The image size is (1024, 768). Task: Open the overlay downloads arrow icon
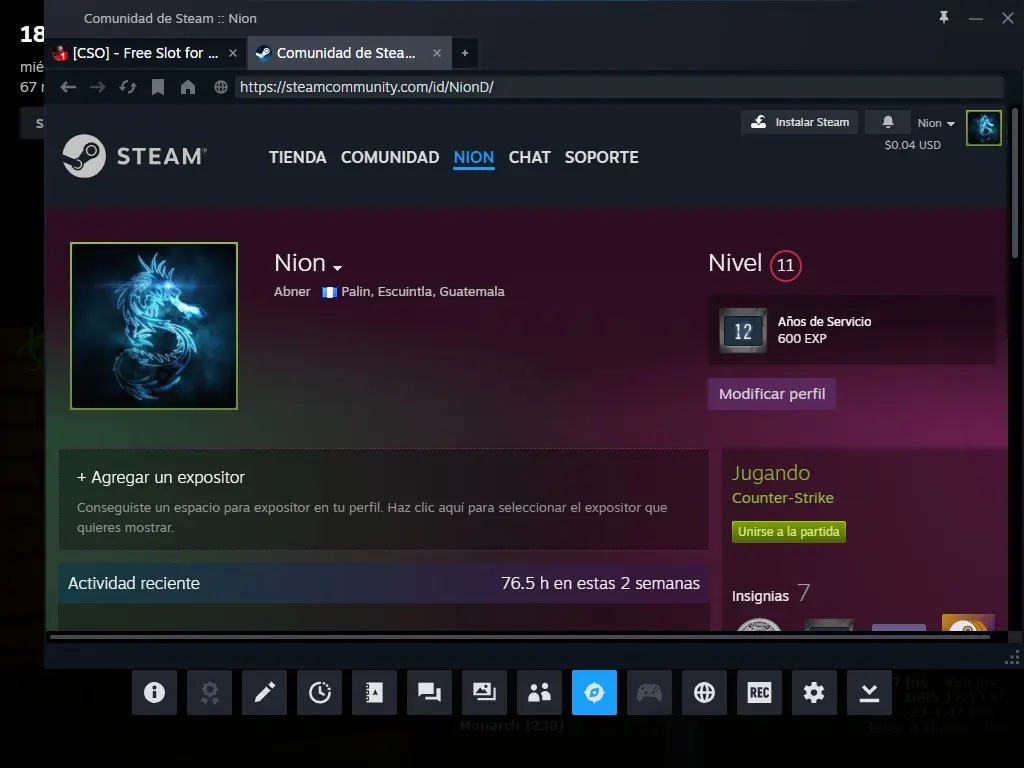[869, 692]
